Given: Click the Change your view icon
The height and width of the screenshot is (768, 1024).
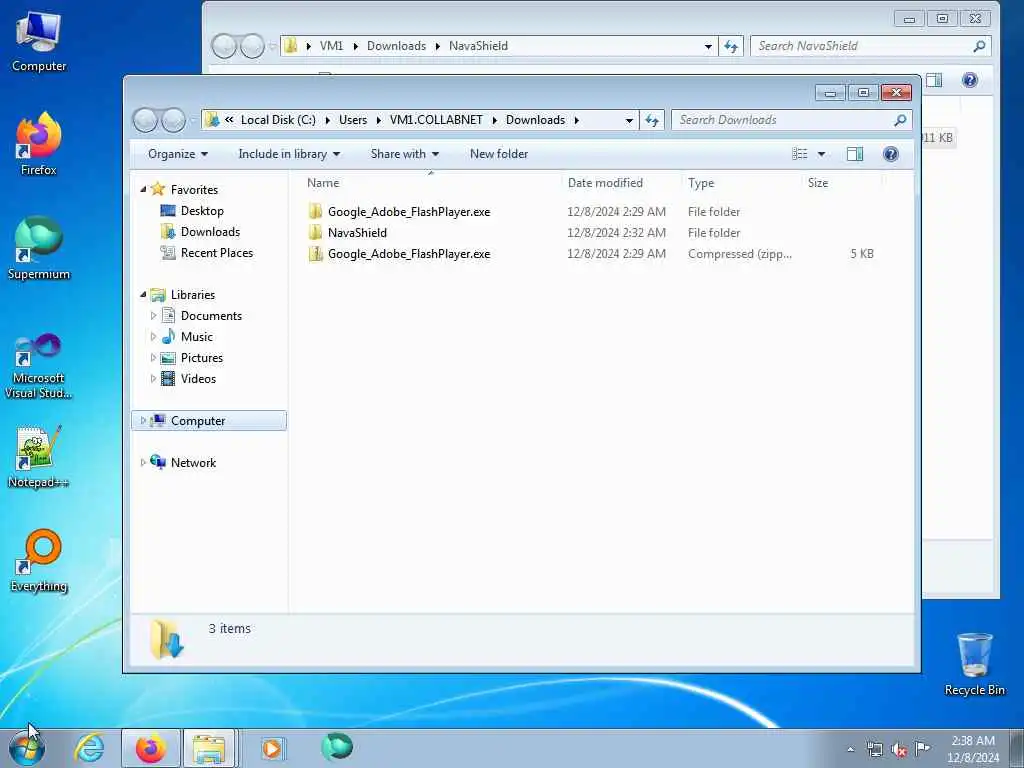Looking at the screenshot, I should click(800, 154).
